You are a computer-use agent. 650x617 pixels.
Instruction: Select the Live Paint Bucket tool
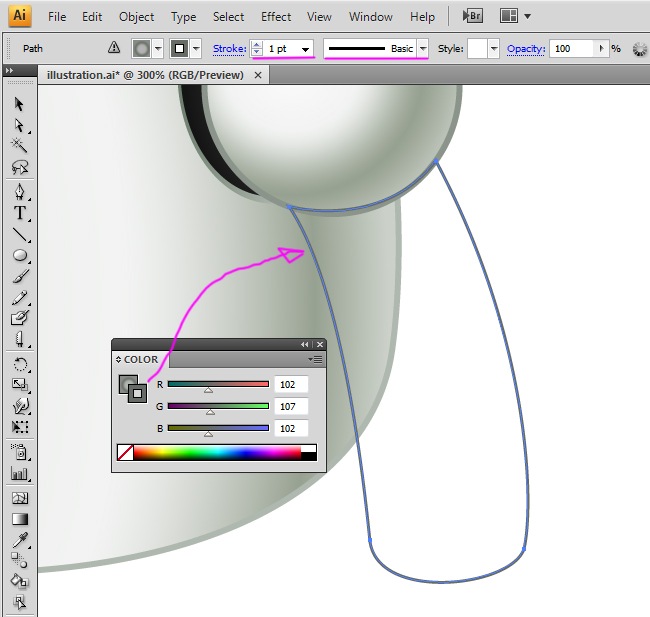[x=19, y=581]
